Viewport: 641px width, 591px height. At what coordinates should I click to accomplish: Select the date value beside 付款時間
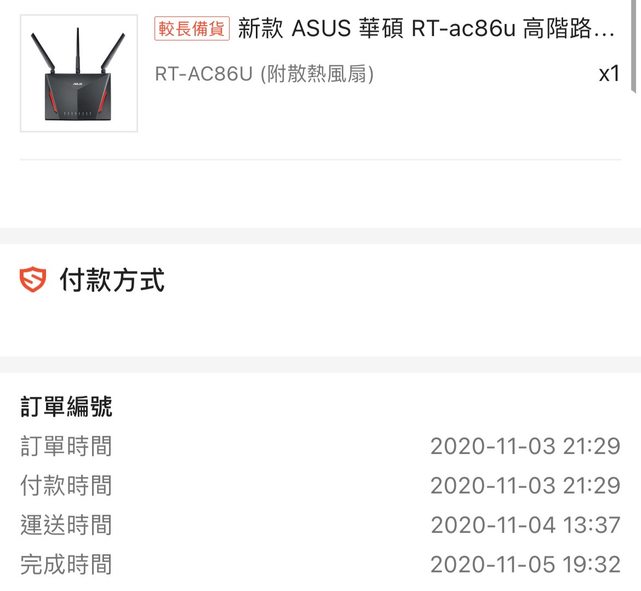pyautogui.click(x=525, y=486)
